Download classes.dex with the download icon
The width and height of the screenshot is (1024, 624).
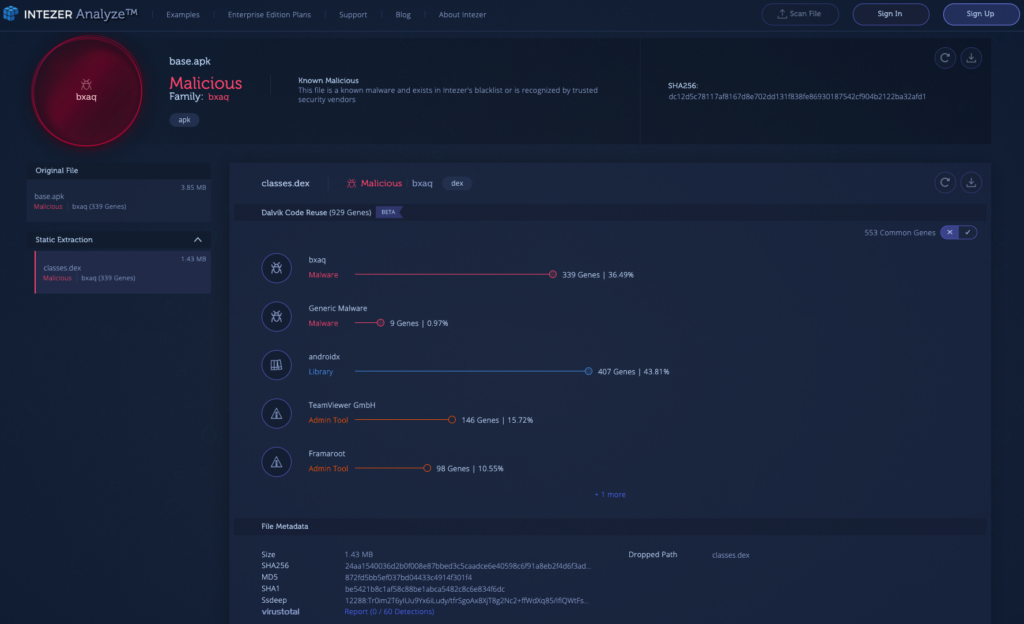(x=971, y=183)
